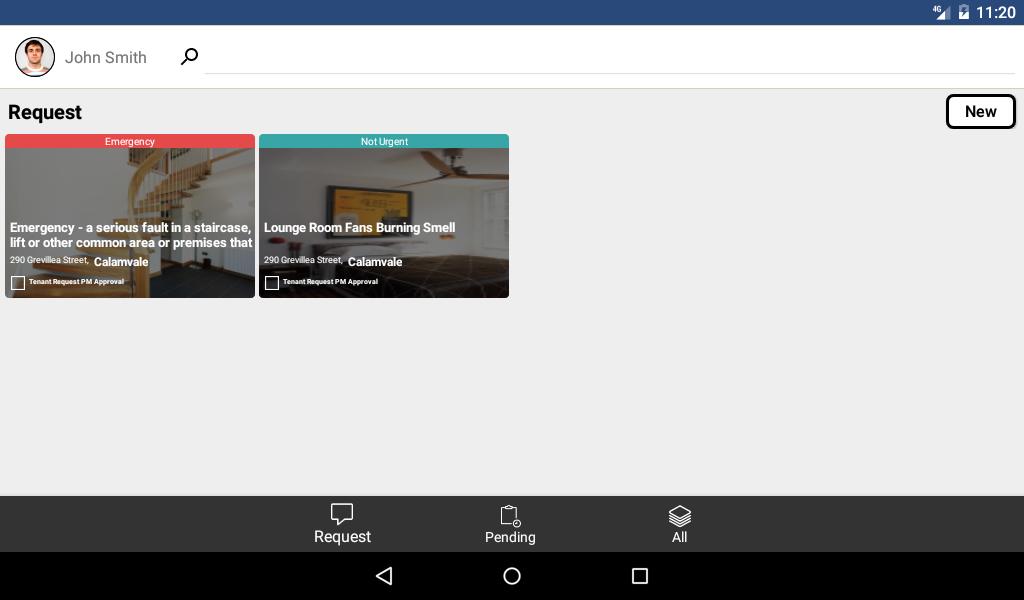Select the red Emergency priority label
The width and height of the screenshot is (1024, 600).
pos(130,141)
